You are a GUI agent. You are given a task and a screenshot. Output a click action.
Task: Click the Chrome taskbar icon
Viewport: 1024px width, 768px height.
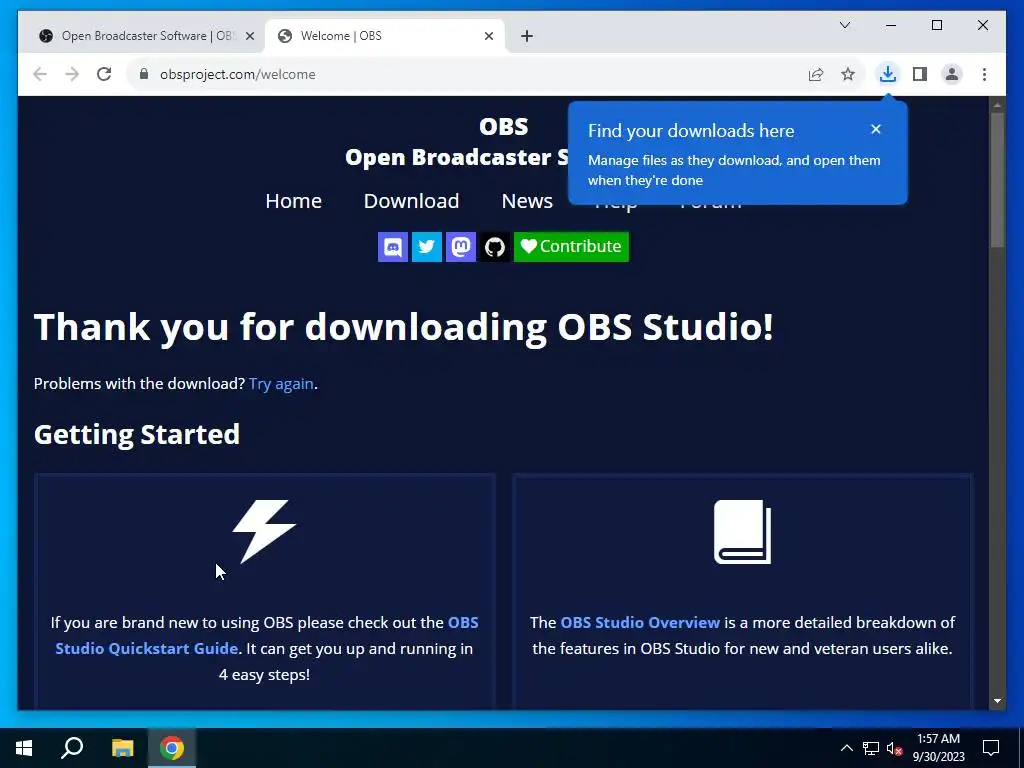pyautogui.click(x=172, y=748)
